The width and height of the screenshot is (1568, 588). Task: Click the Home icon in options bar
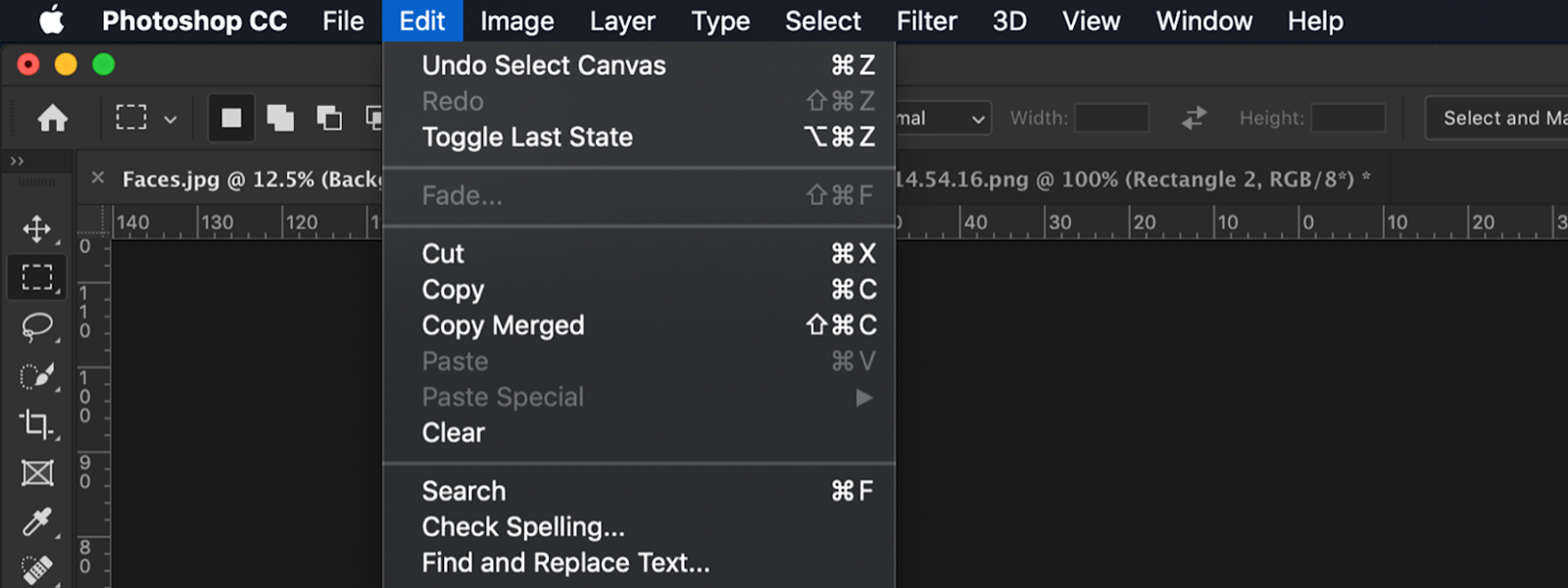(x=53, y=119)
